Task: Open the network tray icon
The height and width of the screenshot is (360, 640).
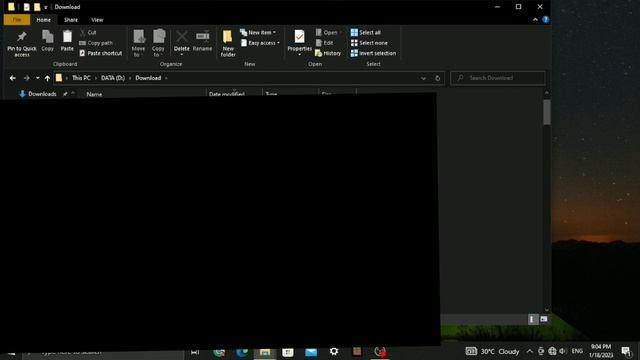Action: pos(552,351)
